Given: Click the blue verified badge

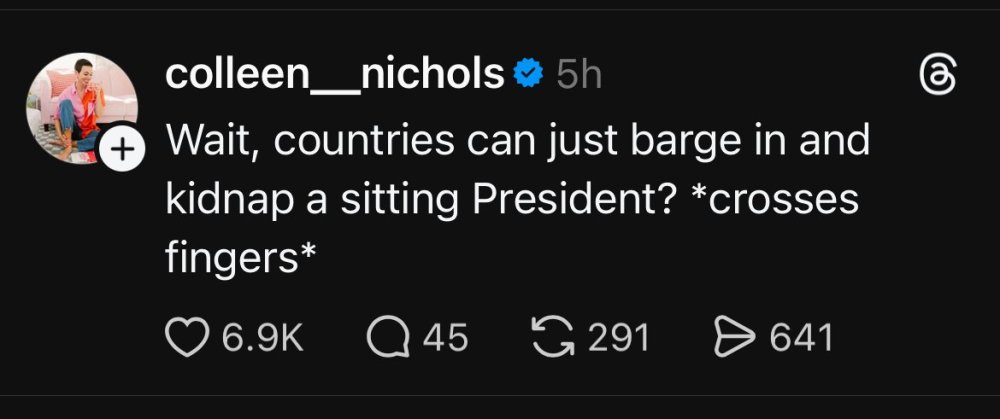Looking at the screenshot, I should point(527,73).
